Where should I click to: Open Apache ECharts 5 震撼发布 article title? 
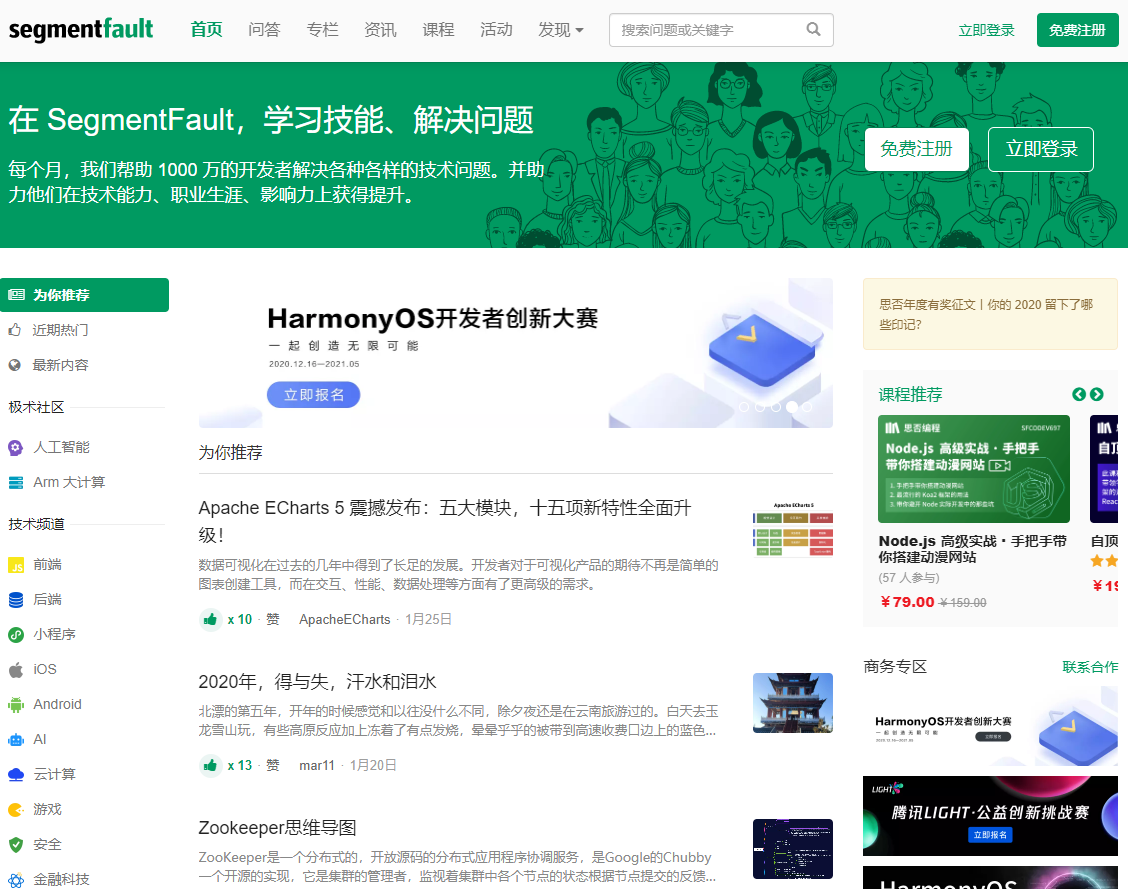445,521
